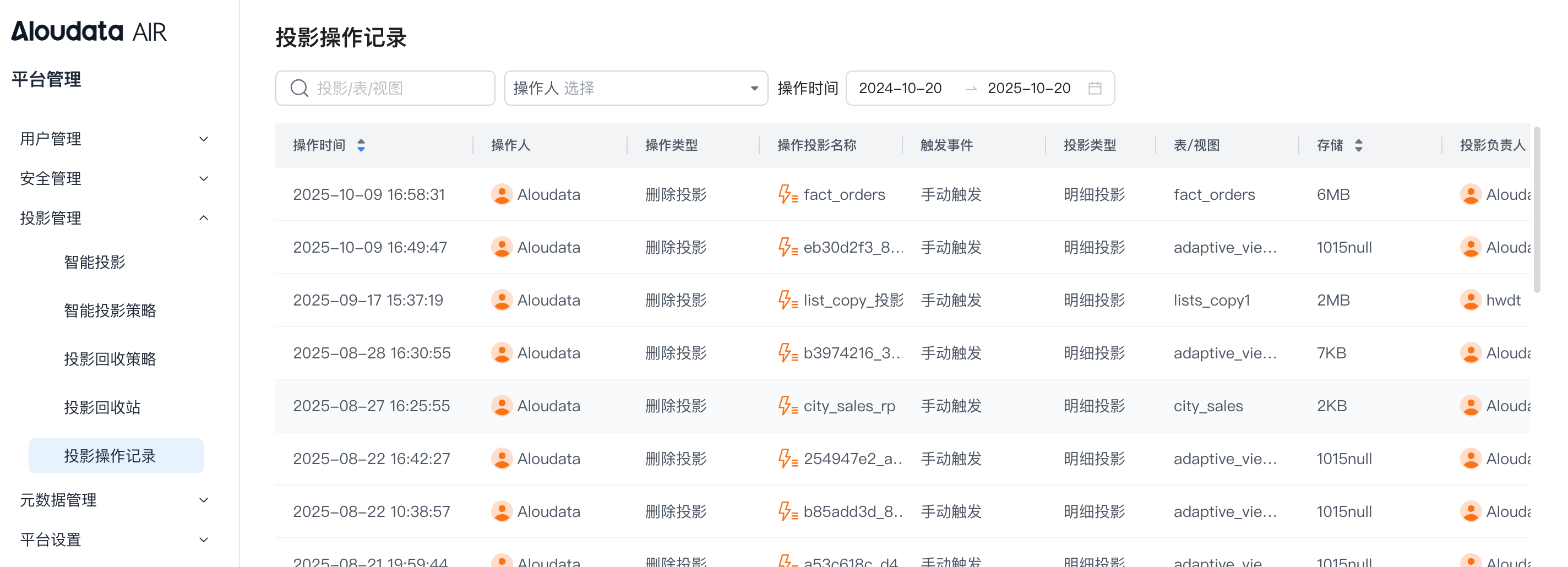Viewport: 1568px width, 567px height.
Task: Click the Aloudata AIR logo
Action: tap(89, 31)
